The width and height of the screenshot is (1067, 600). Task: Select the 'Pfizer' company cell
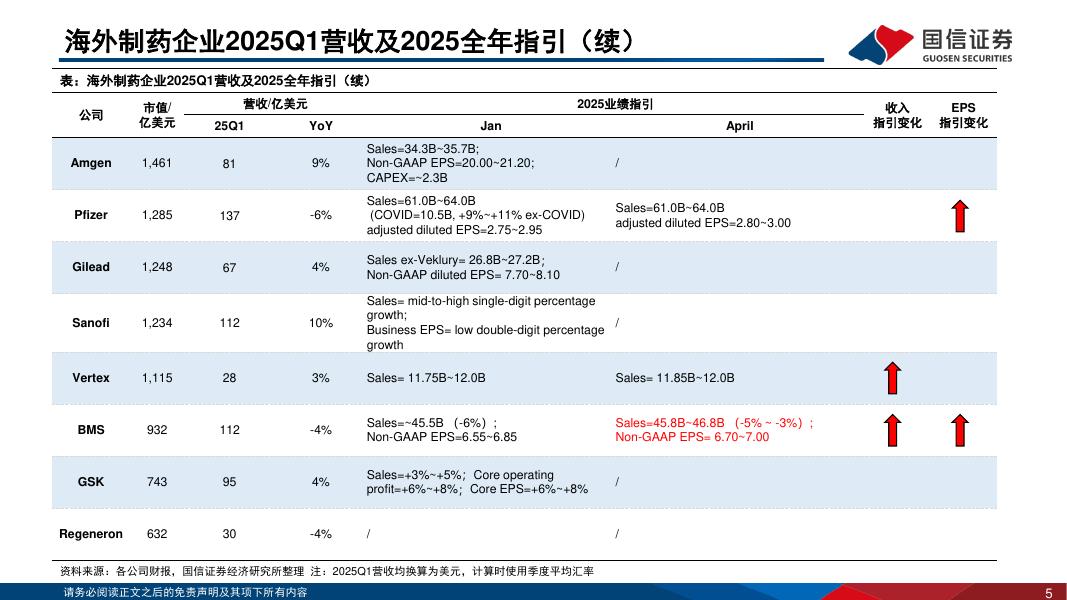coord(91,215)
